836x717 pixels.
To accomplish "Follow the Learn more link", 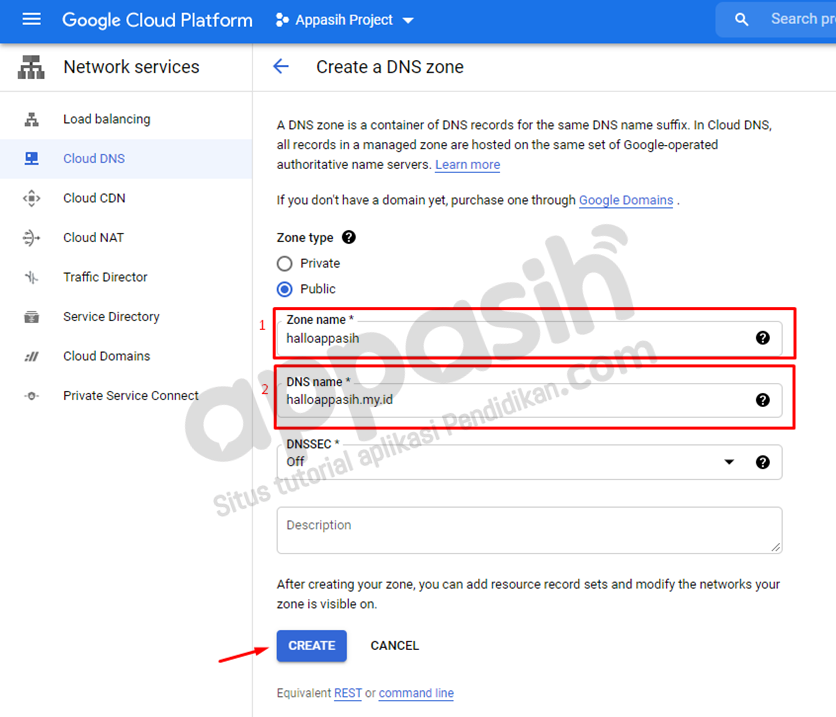I will coord(468,165).
